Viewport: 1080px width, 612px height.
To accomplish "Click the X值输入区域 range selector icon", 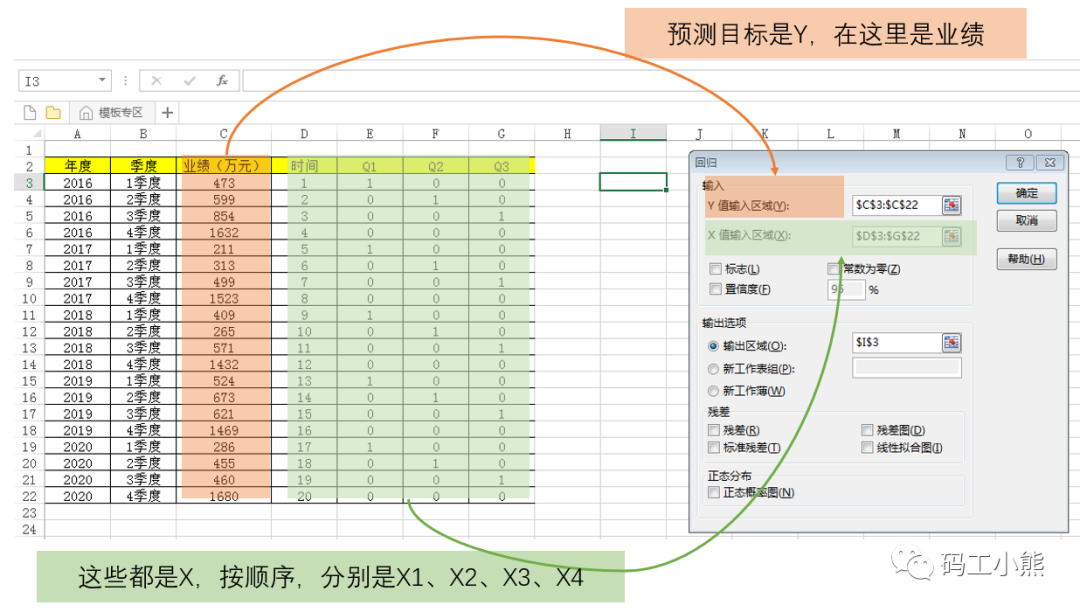I will click(952, 237).
